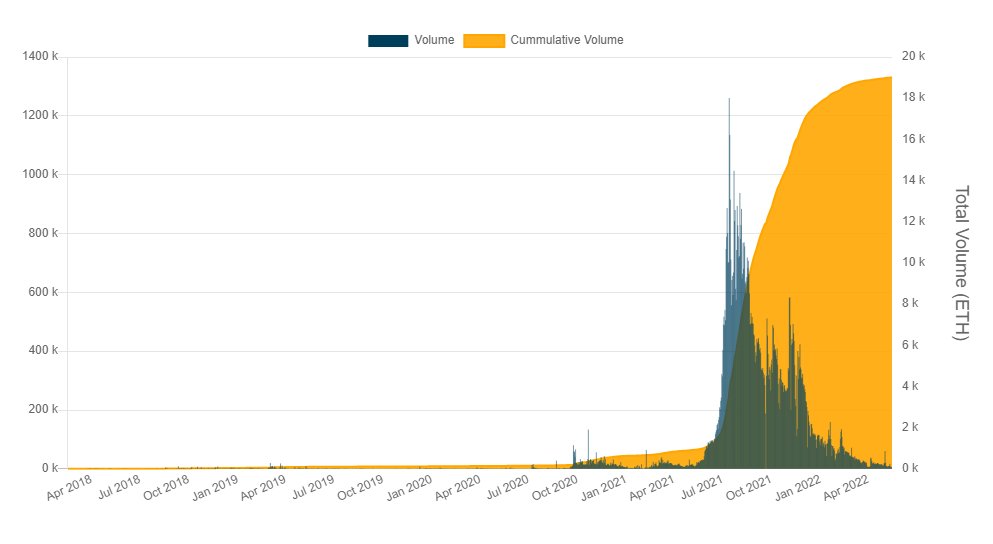
Task: Click the '1200 k' left axis label
Action: (40, 115)
